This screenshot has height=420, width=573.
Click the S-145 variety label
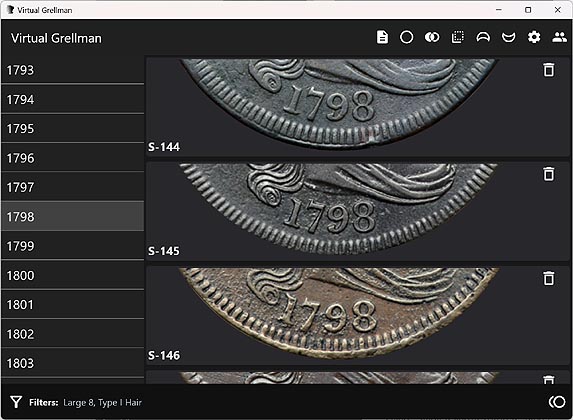(x=164, y=251)
